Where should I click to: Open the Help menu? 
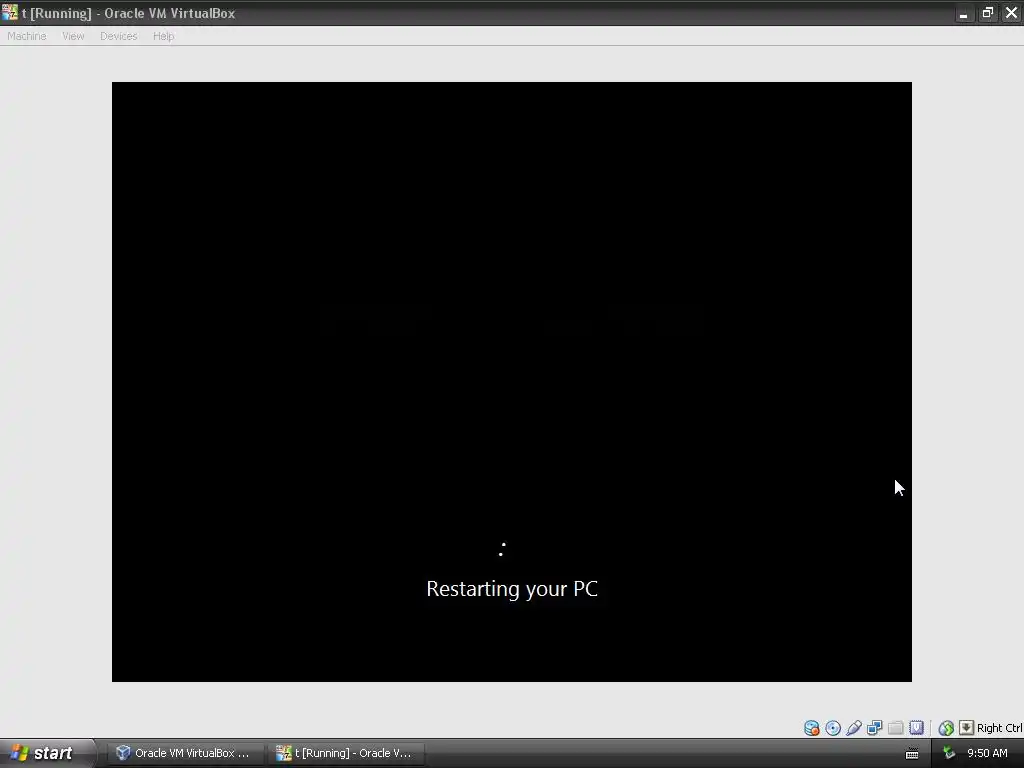163,36
